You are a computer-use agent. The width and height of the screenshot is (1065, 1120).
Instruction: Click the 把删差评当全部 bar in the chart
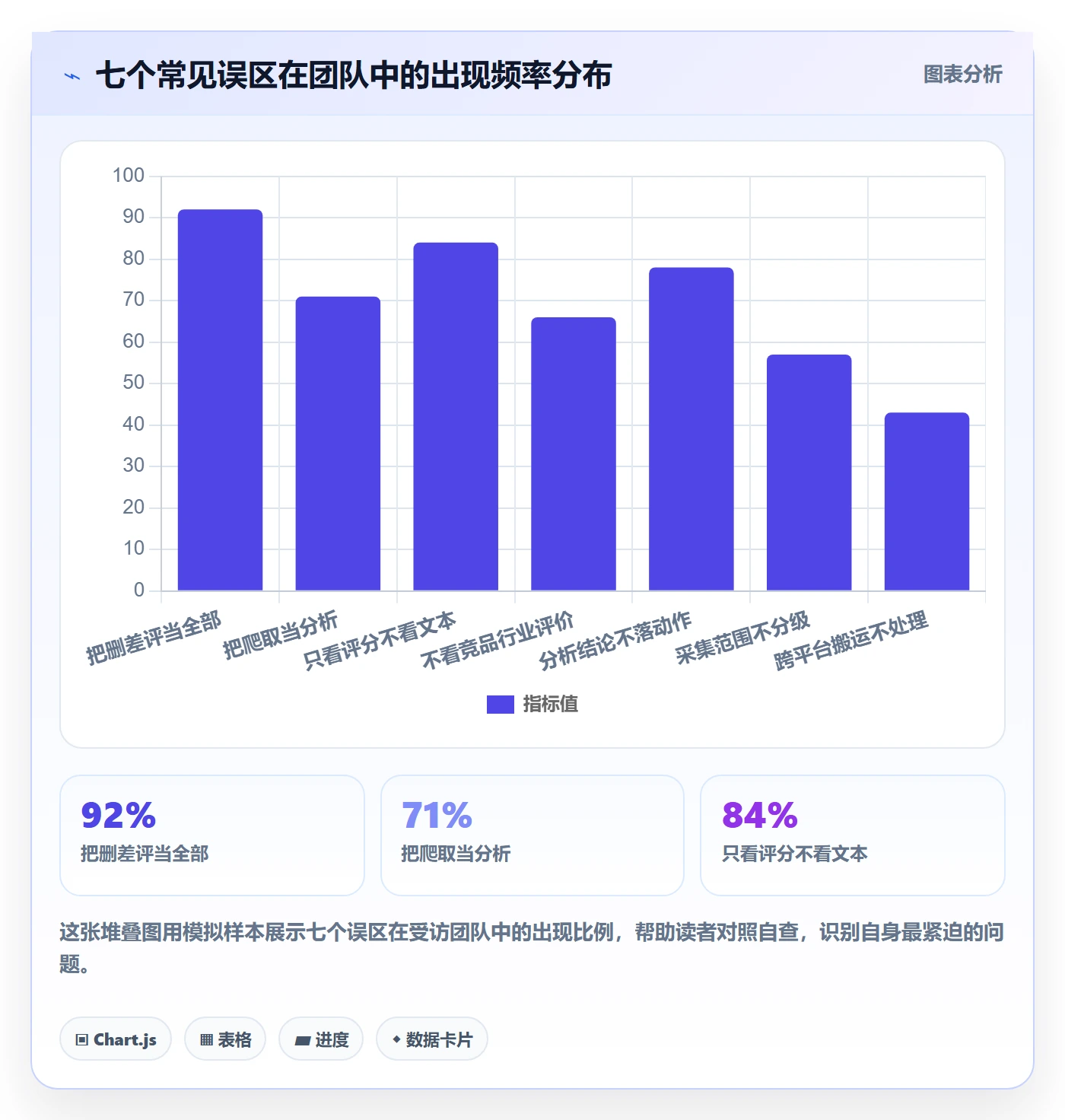pos(221,400)
